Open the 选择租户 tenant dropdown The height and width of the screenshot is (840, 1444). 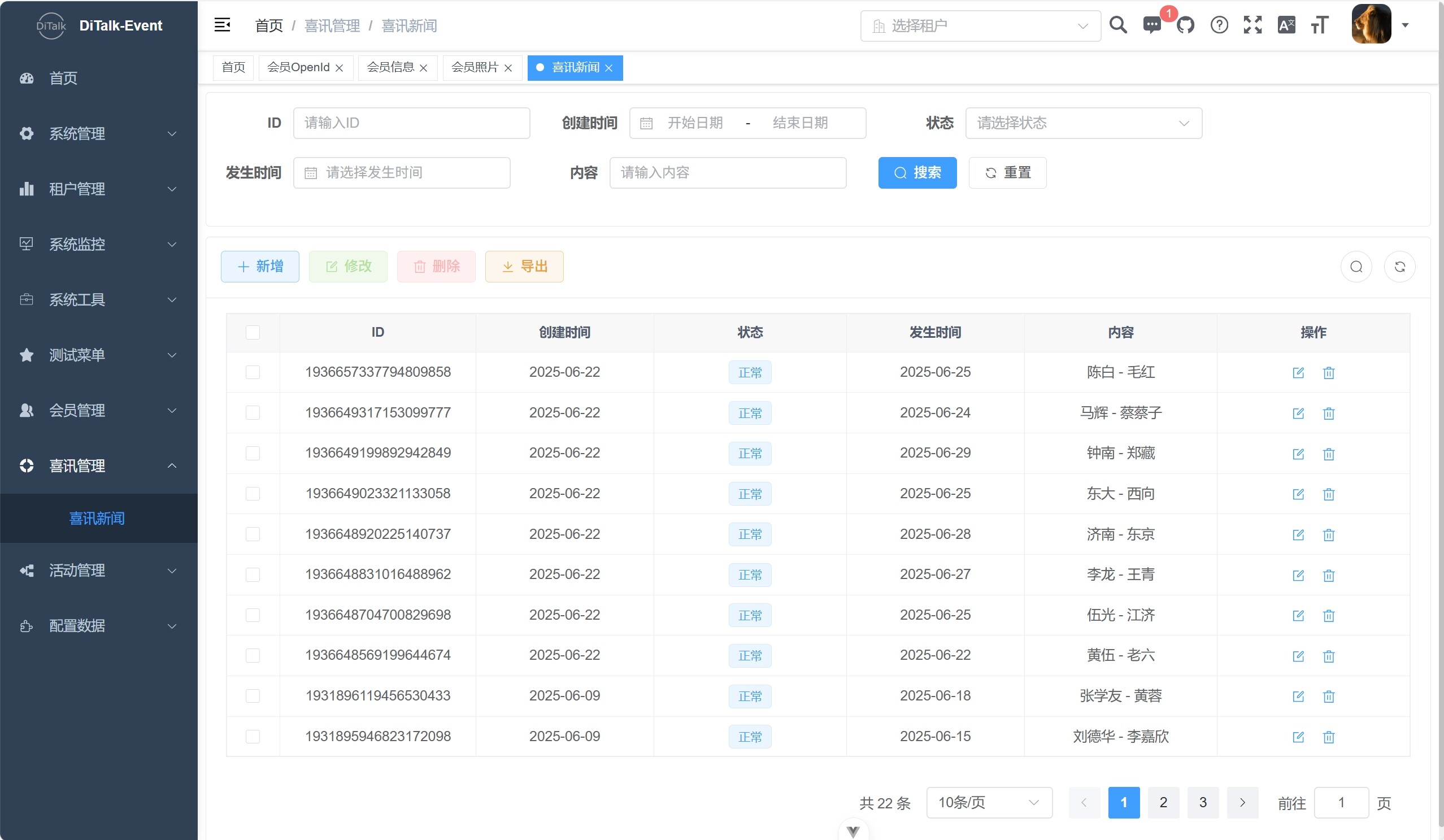980,27
